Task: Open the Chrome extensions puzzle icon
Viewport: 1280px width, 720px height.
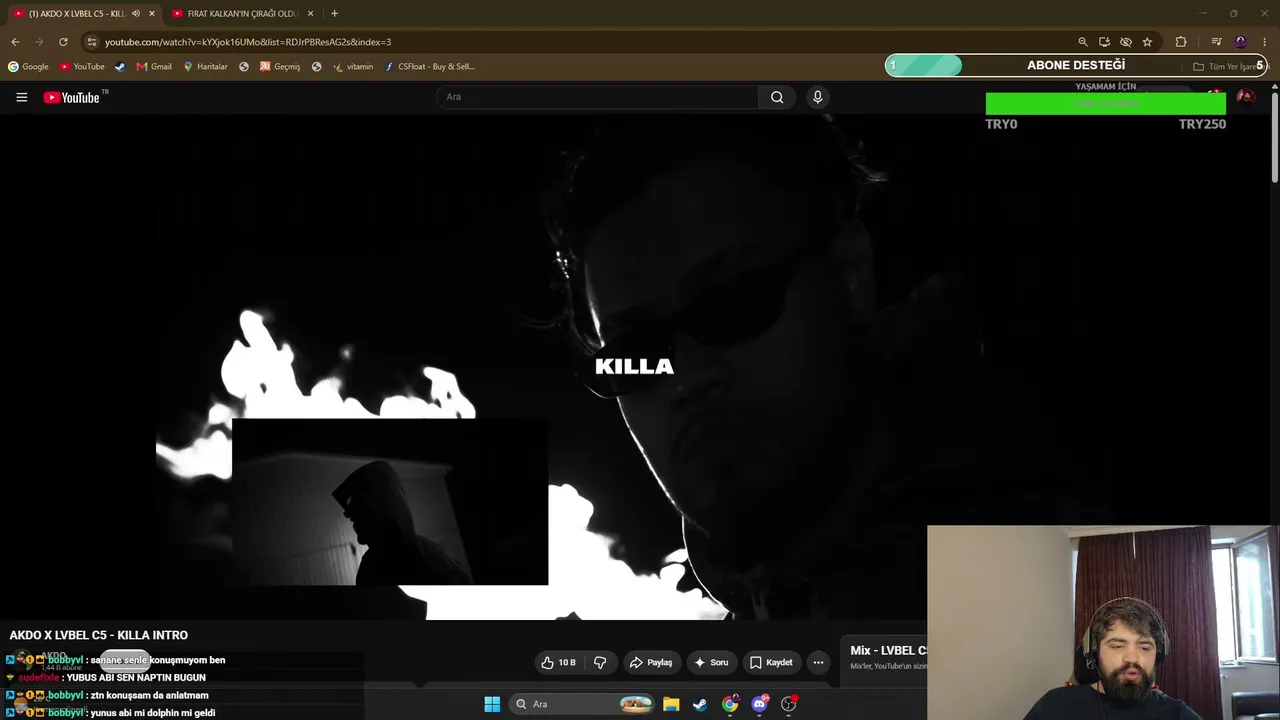Action: [x=1181, y=42]
